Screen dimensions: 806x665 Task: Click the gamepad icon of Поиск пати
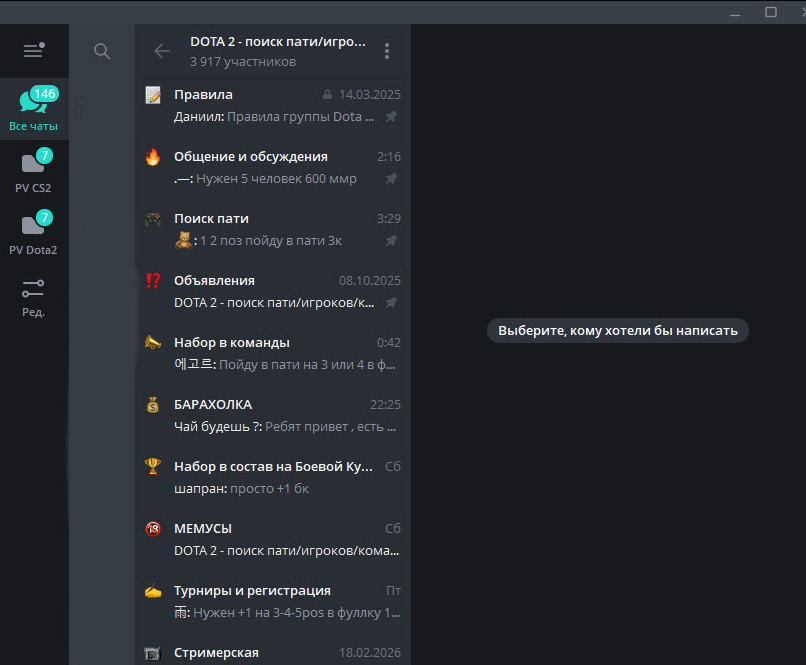click(x=153, y=219)
